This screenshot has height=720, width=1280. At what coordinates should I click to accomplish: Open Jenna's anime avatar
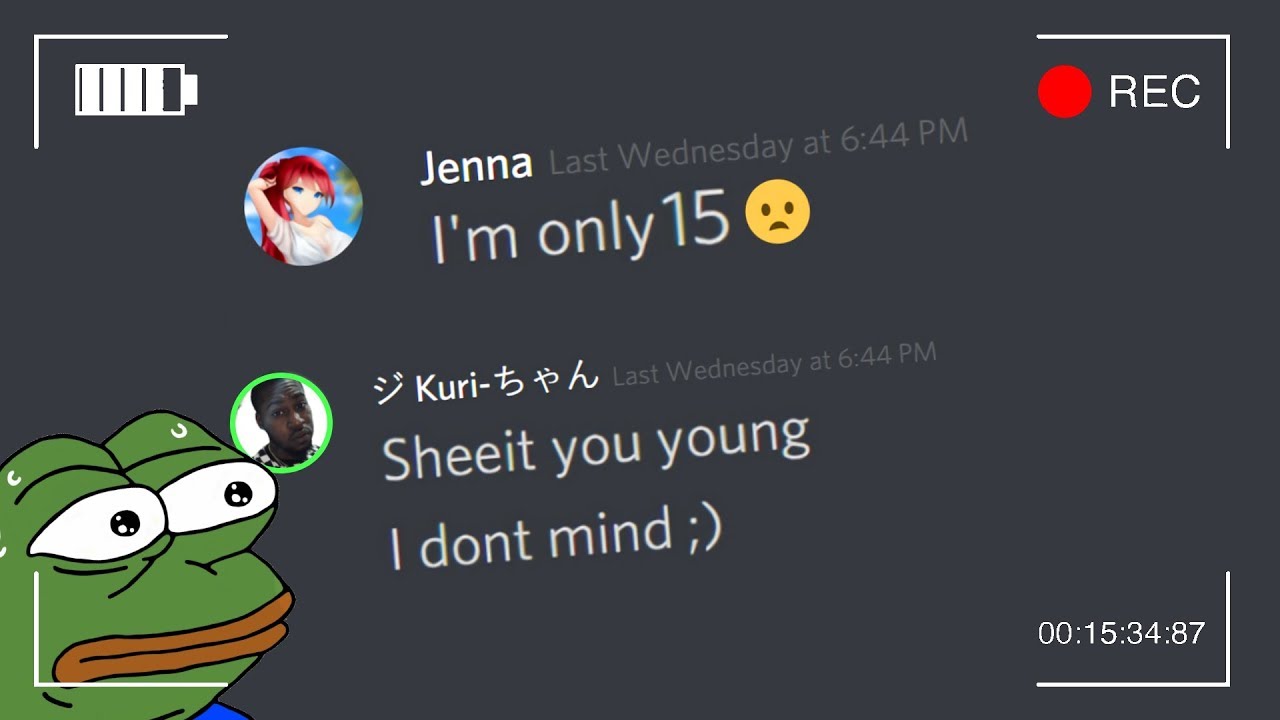303,206
